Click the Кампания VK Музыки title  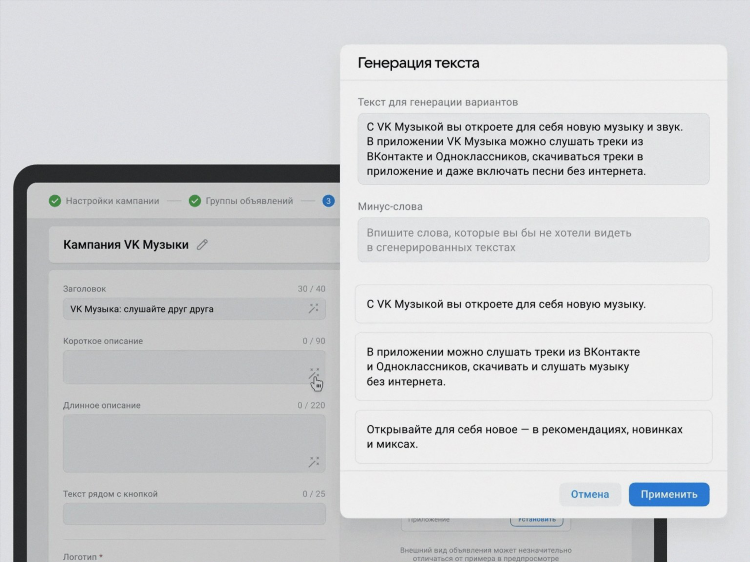pos(126,244)
